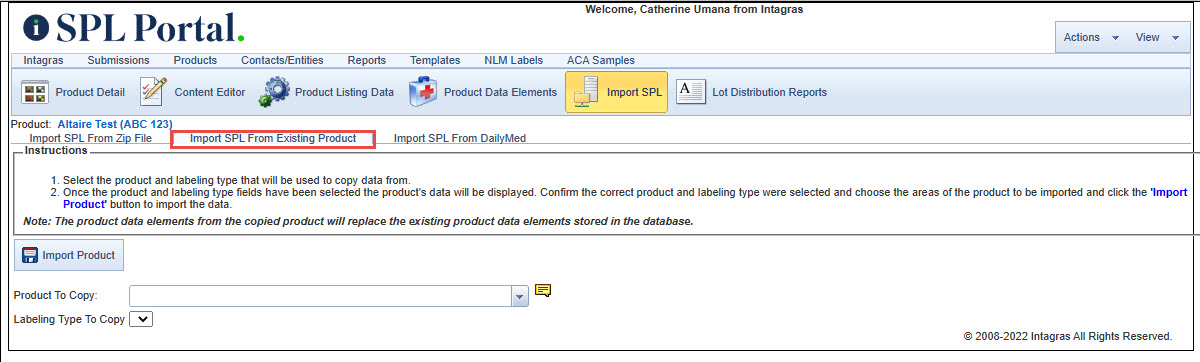Viewport: 1200px width, 362px height.
Task: Click the Product Listing Data label
Action: [344, 92]
